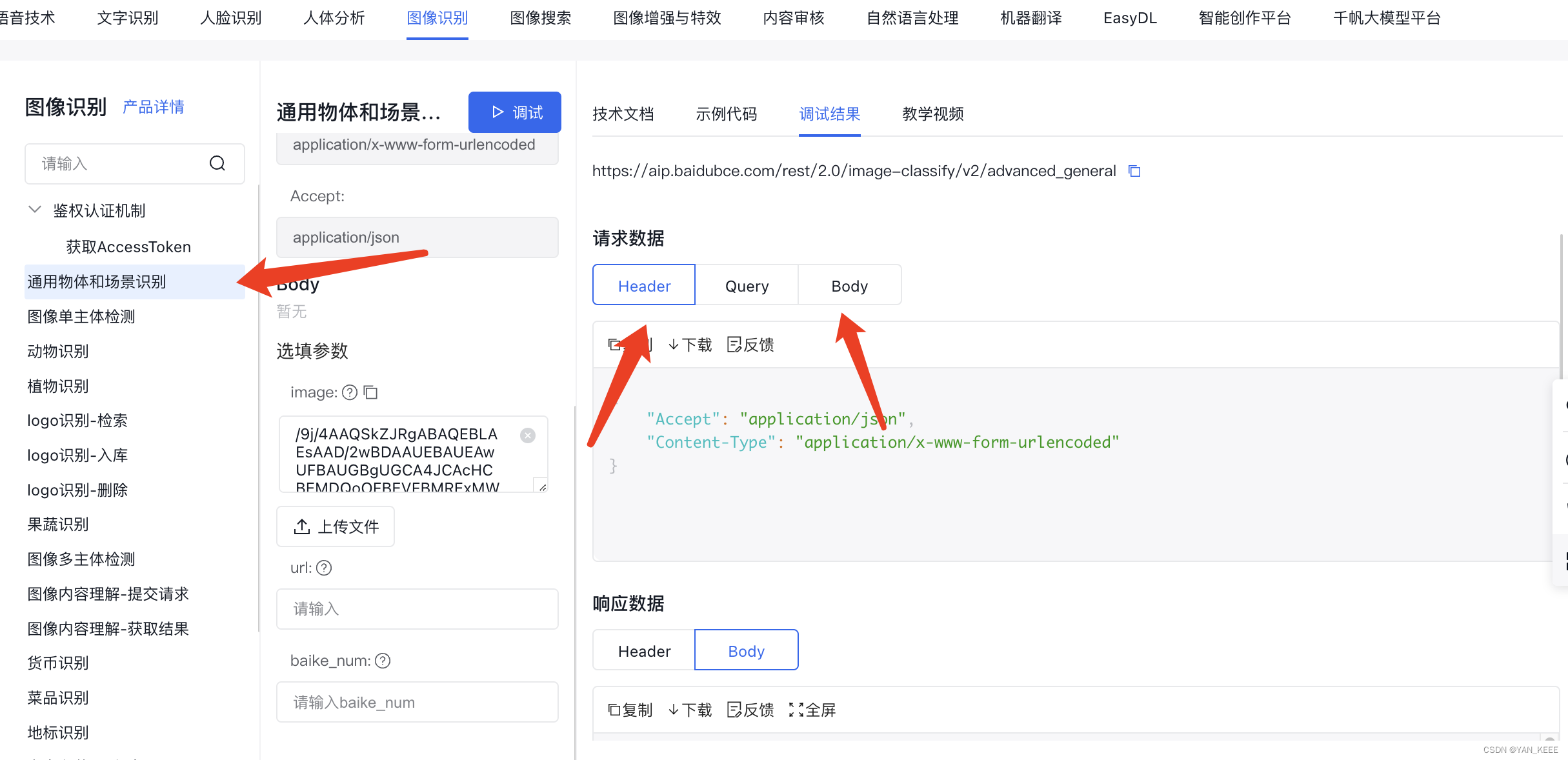Open the 产品详情 link
The height and width of the screenshot is (760, 1568).
154,106
